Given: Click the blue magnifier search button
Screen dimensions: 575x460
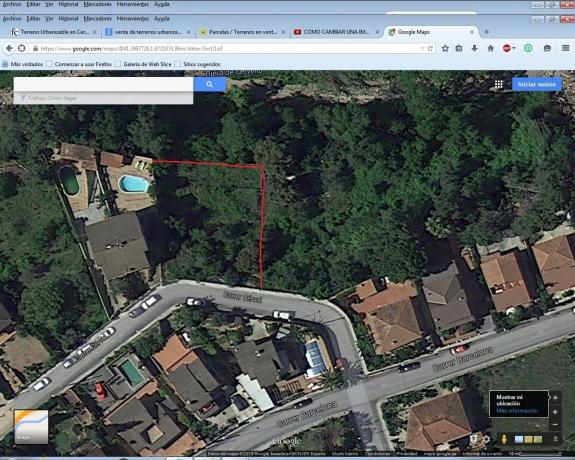Looking at the screenshot, I should tap(209, 84).
